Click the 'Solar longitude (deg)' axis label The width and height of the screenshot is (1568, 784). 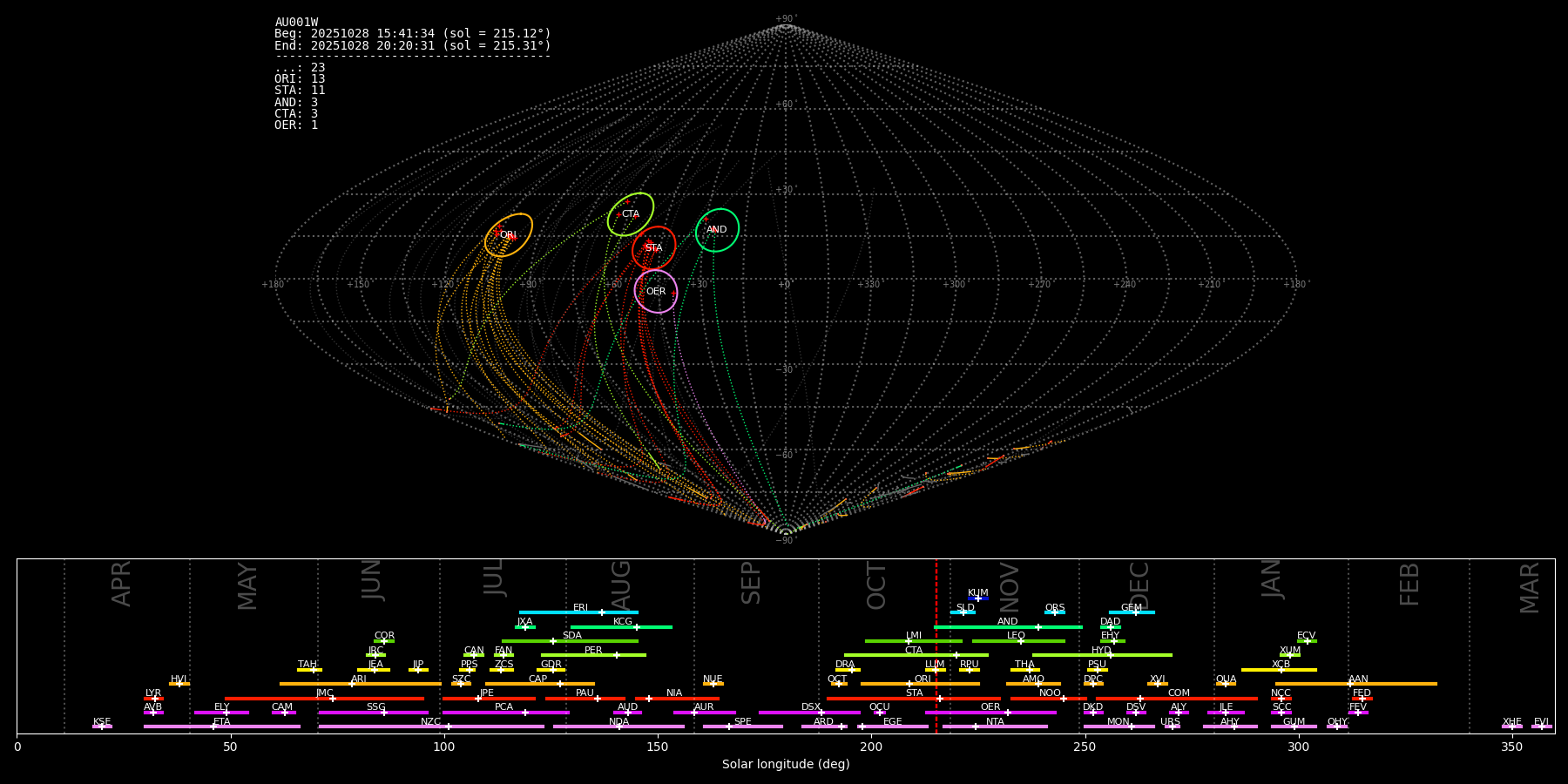point(786,765)
